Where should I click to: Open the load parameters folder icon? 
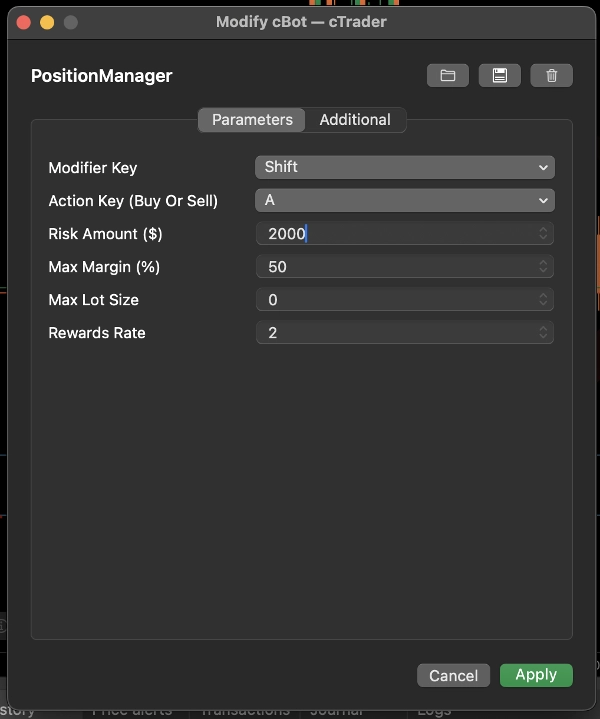[x=448, y=76]
